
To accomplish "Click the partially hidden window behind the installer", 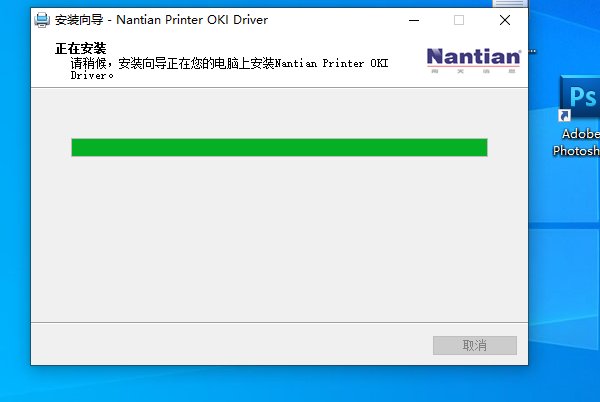I will 510,3.
